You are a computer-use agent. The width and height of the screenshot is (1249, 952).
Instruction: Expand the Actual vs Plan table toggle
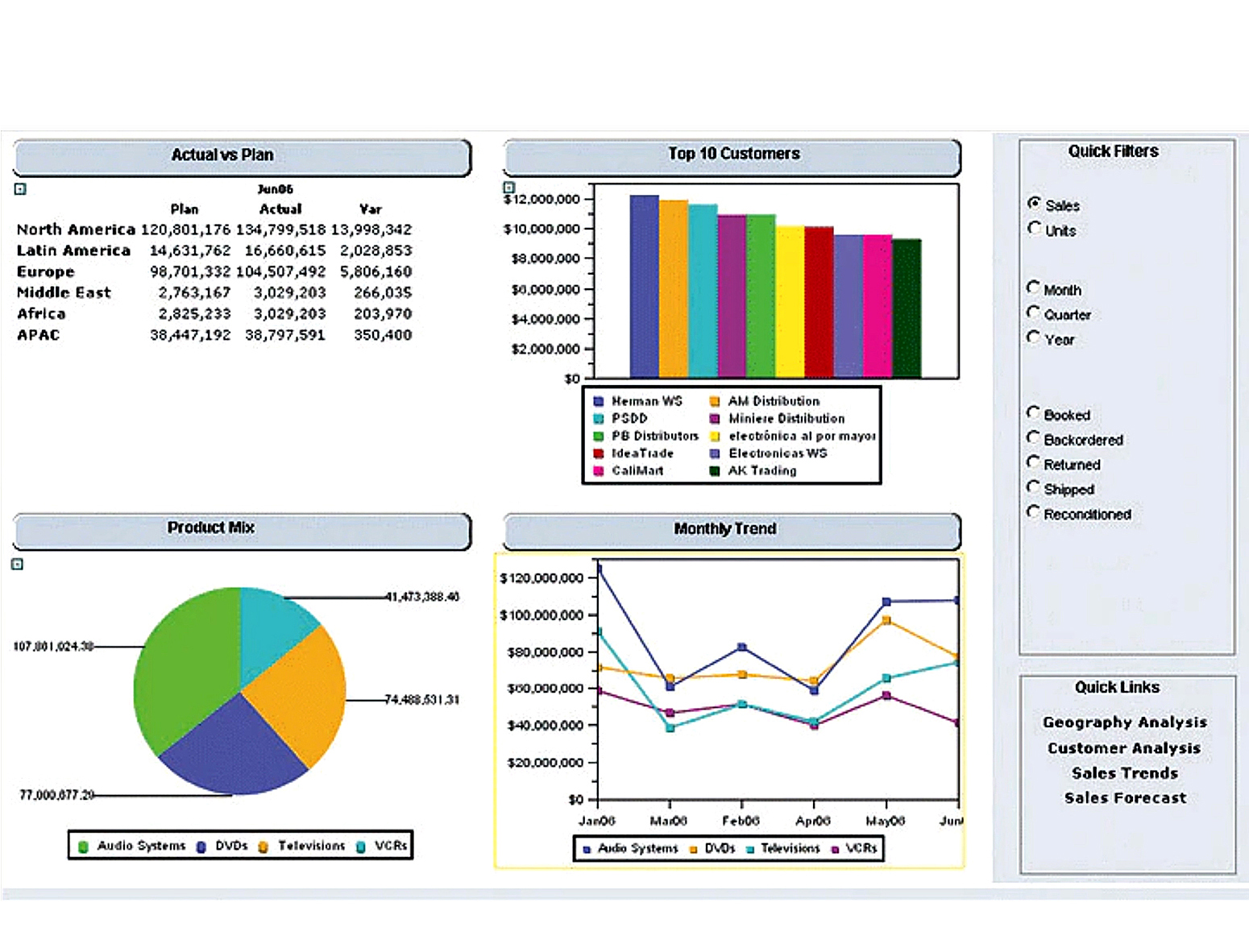pyautogui.click(x=20, y=189)
